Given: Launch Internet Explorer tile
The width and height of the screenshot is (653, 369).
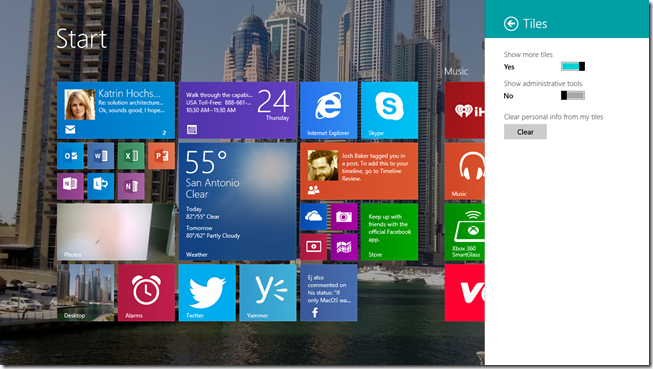Looking at the screenshot, I should click(329, 110).
